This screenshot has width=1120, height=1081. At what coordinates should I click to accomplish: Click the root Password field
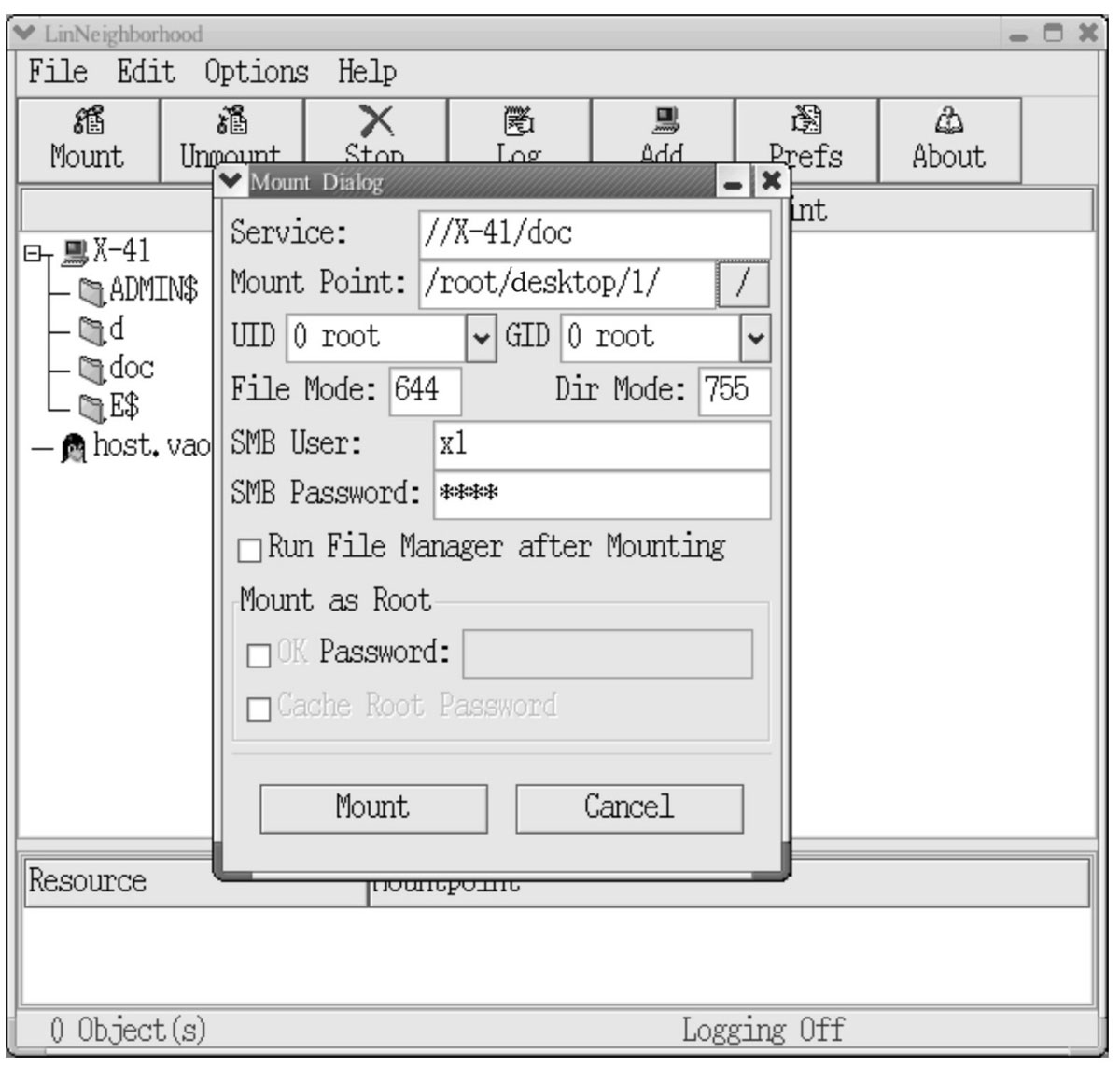pos(608,654)
